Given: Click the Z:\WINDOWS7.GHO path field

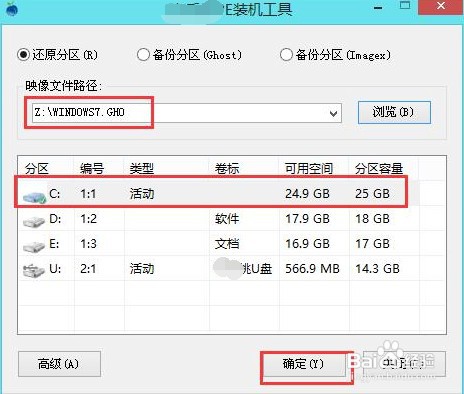Looking at the screenshot, I should click(187, 113).
